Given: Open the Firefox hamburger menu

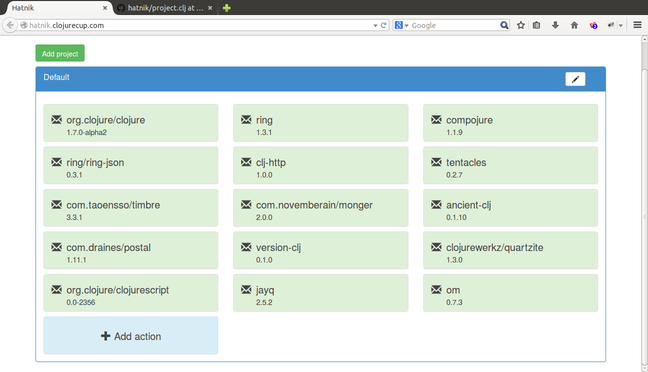Looking at the screenshot, I should (637, 25).
